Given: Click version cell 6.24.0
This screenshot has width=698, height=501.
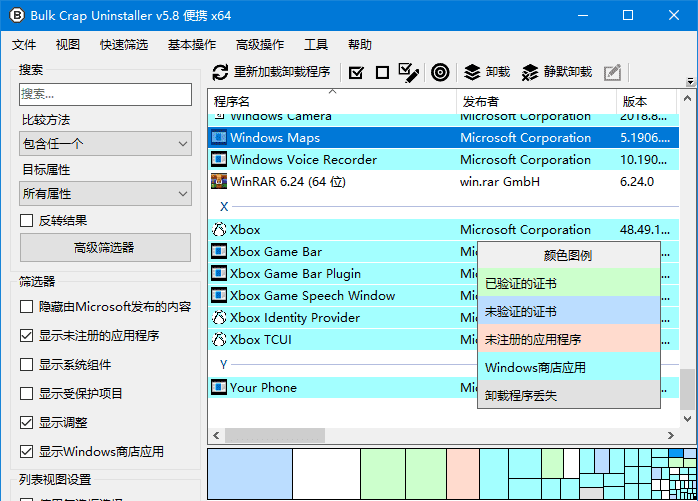Looking at the screenshot, I should [x=637, y=182].
